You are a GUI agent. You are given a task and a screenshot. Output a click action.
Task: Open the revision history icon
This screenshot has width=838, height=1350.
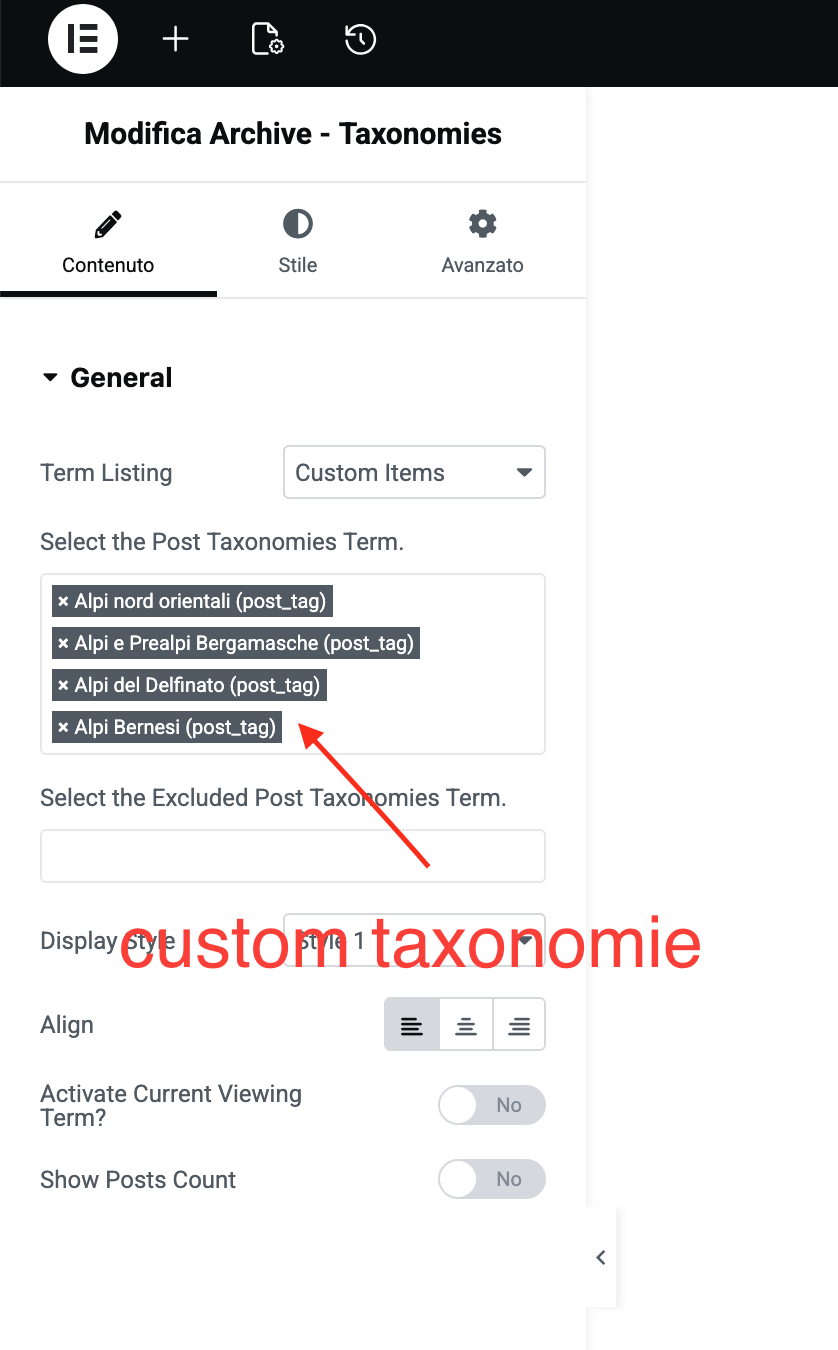tap(360, 40)
